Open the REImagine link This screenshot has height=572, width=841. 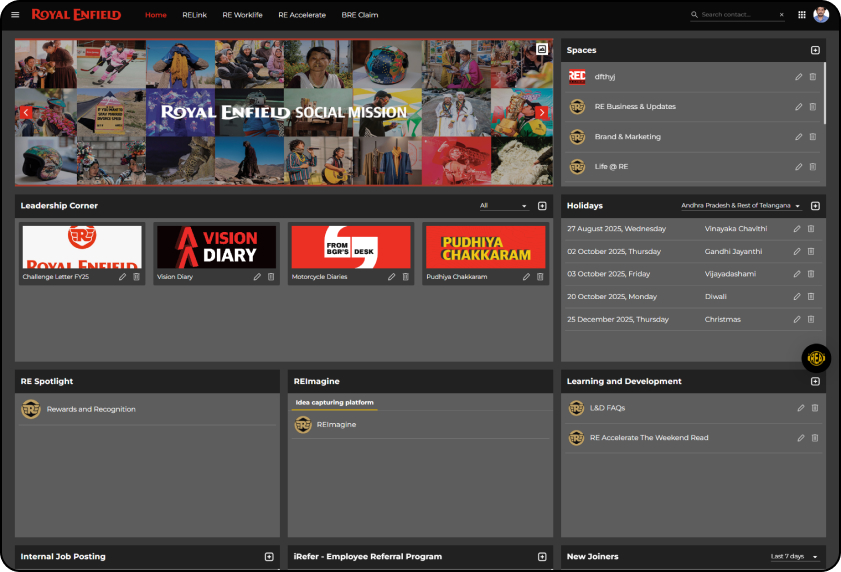(x=336, y=424)
